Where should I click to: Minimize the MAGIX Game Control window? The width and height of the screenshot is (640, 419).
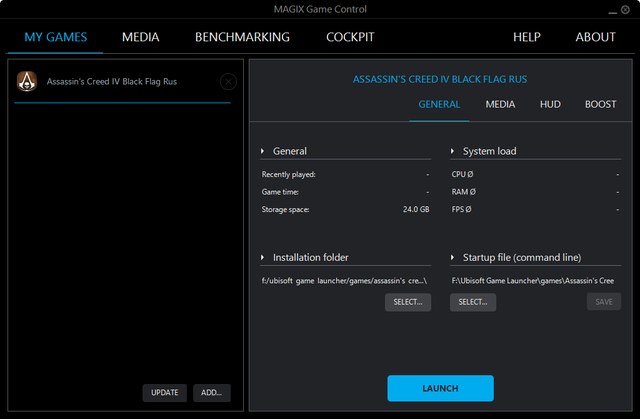click(611, 10)
